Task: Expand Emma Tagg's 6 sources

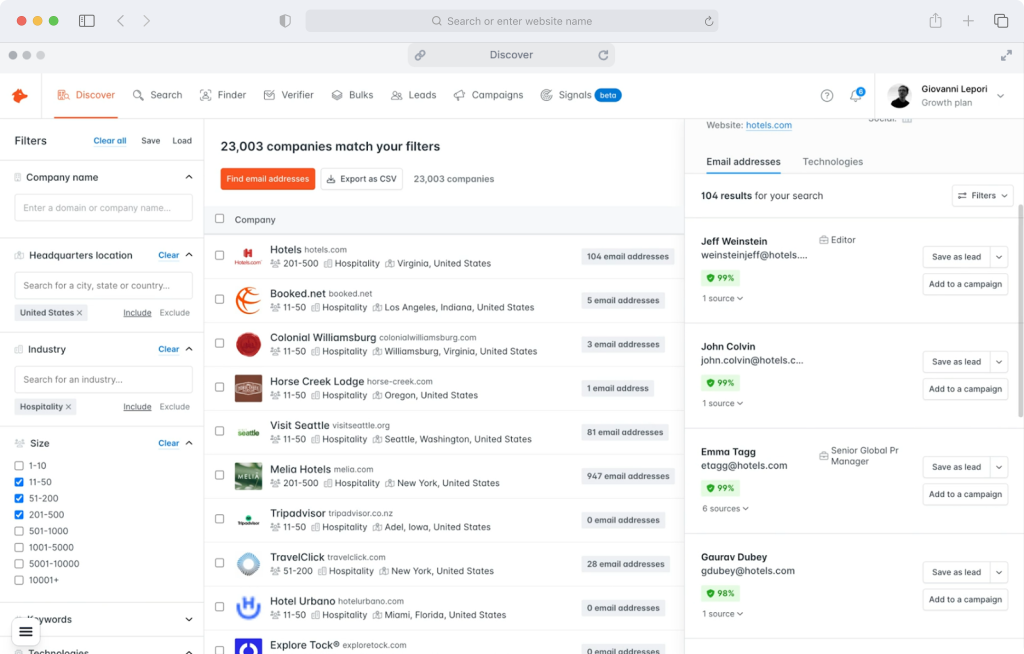Action: (x=725, y=508)
